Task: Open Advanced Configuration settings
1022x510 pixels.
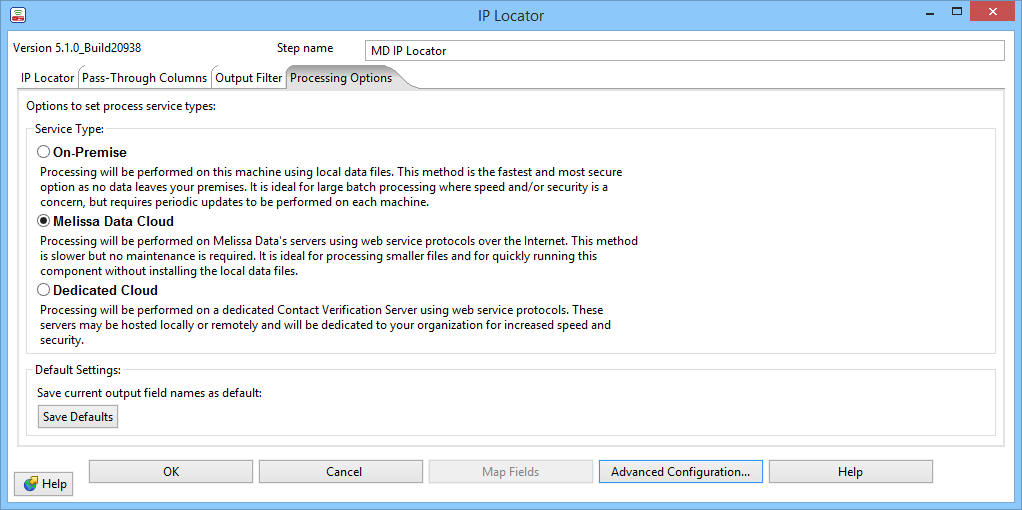Action: pos(680,472)
